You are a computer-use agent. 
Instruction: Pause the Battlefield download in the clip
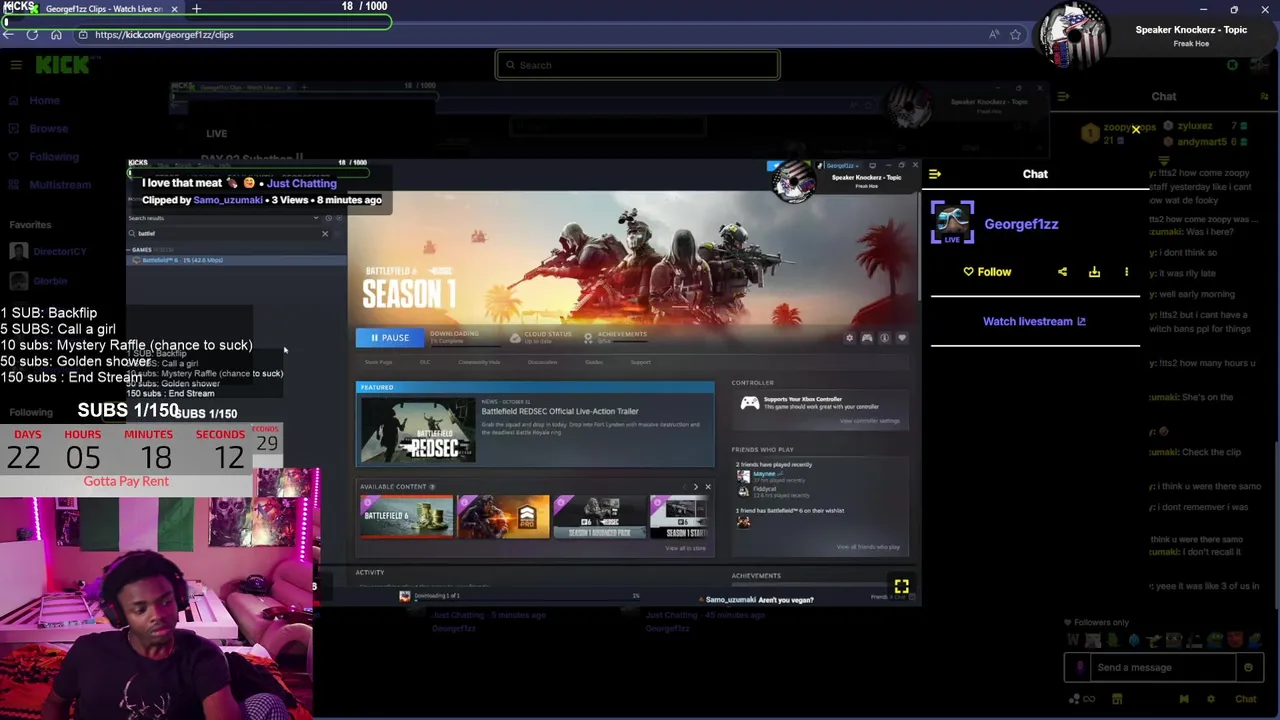389,338
